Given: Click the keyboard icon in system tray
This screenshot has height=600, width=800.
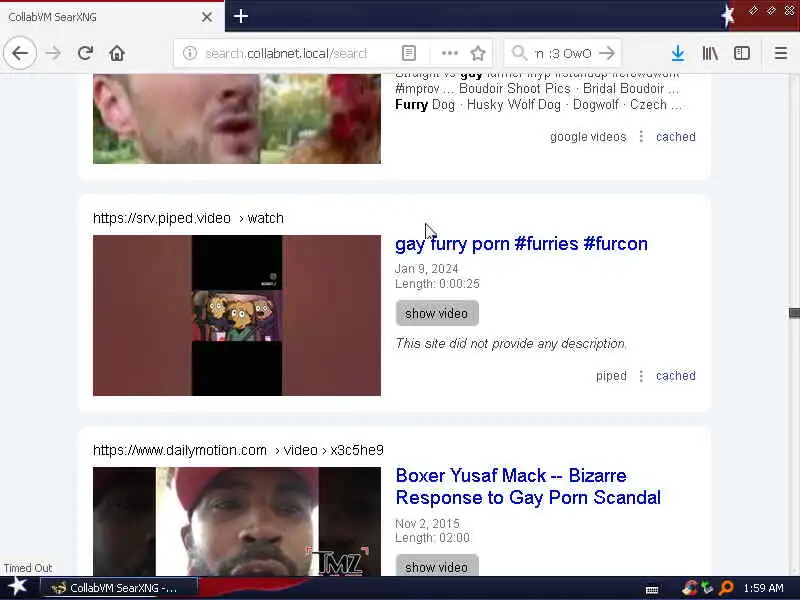Looking at the screenshot, I should (x=652, y=590).
